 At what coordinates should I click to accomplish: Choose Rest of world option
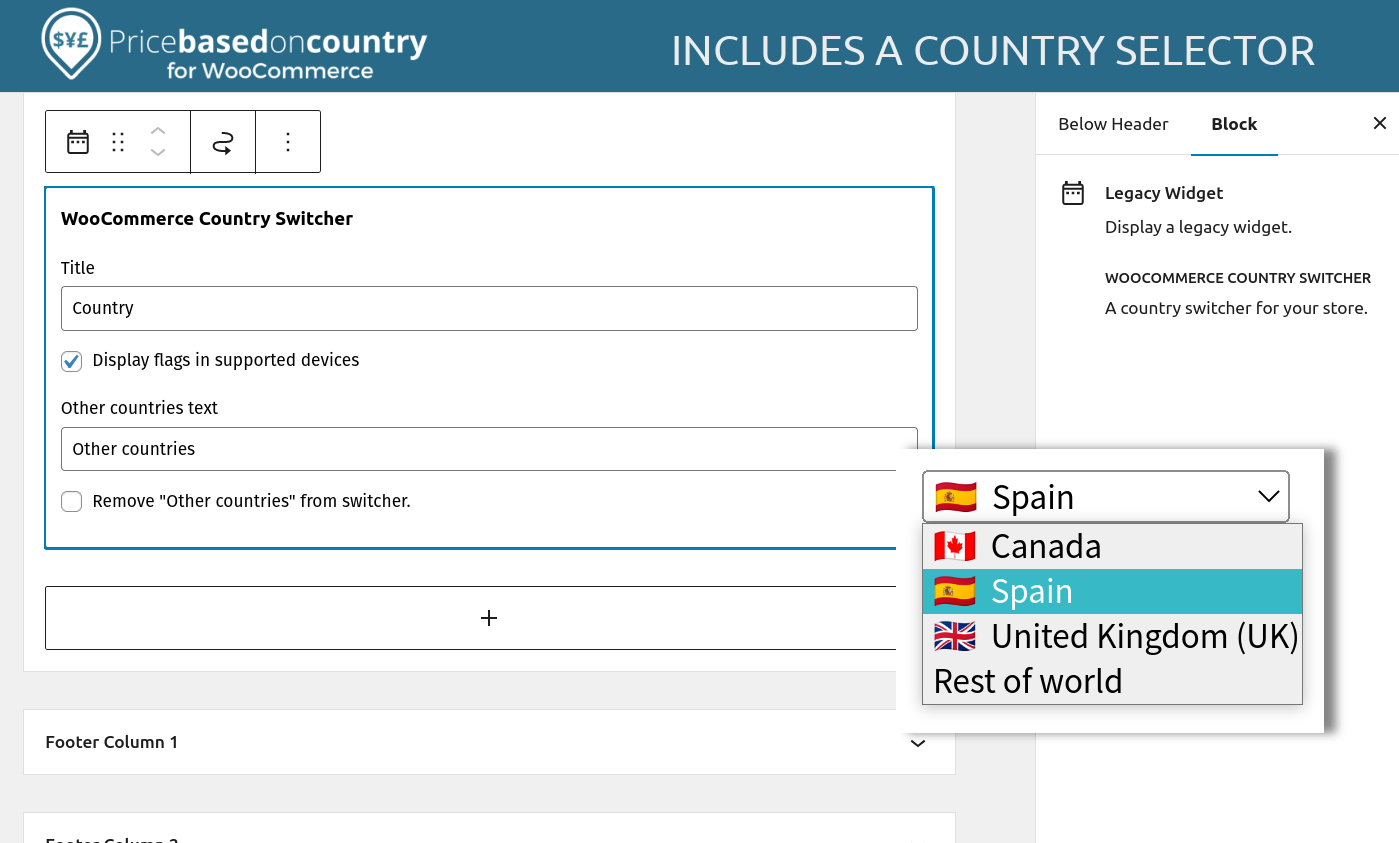[x=1112, y=681]
